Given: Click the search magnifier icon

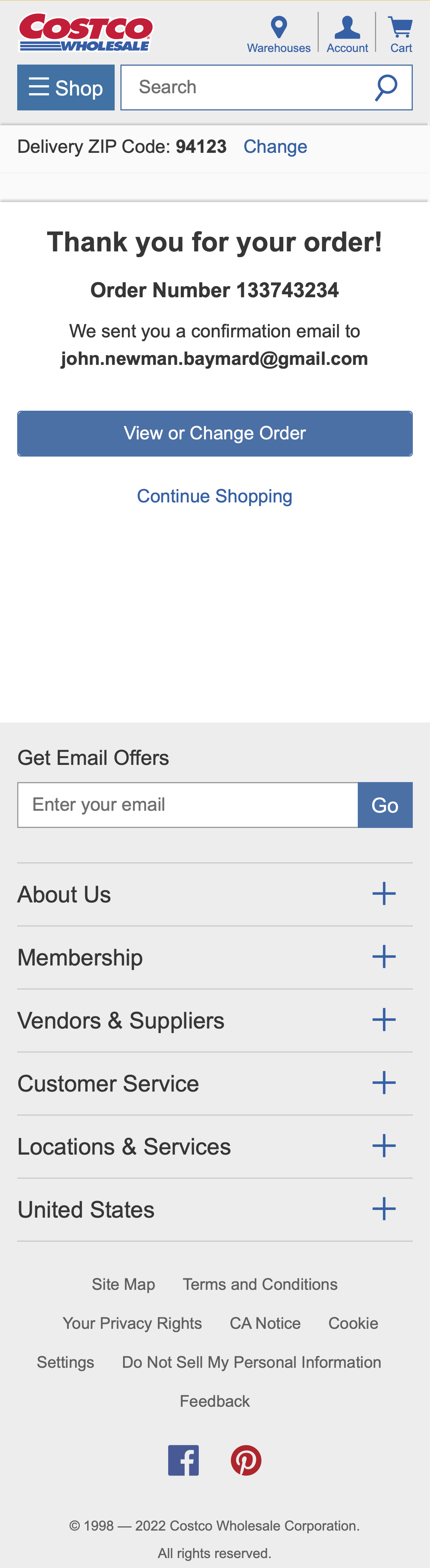Looking at the screenshot, I should (386, 87).
